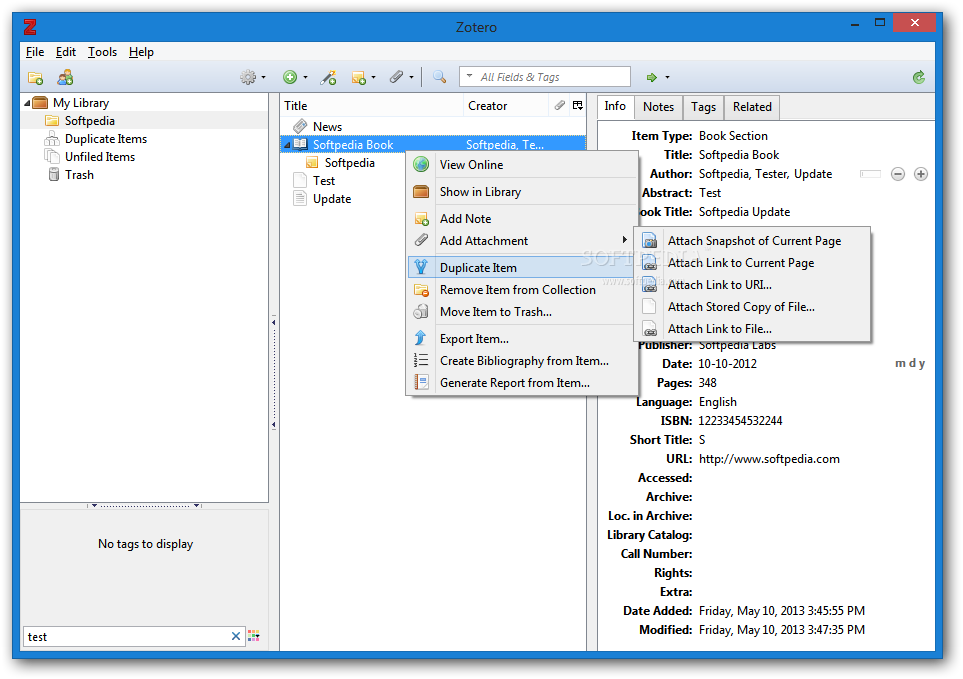Select the News item row
The width and height of the screenshot is (963, 679).
click(433, 126)
